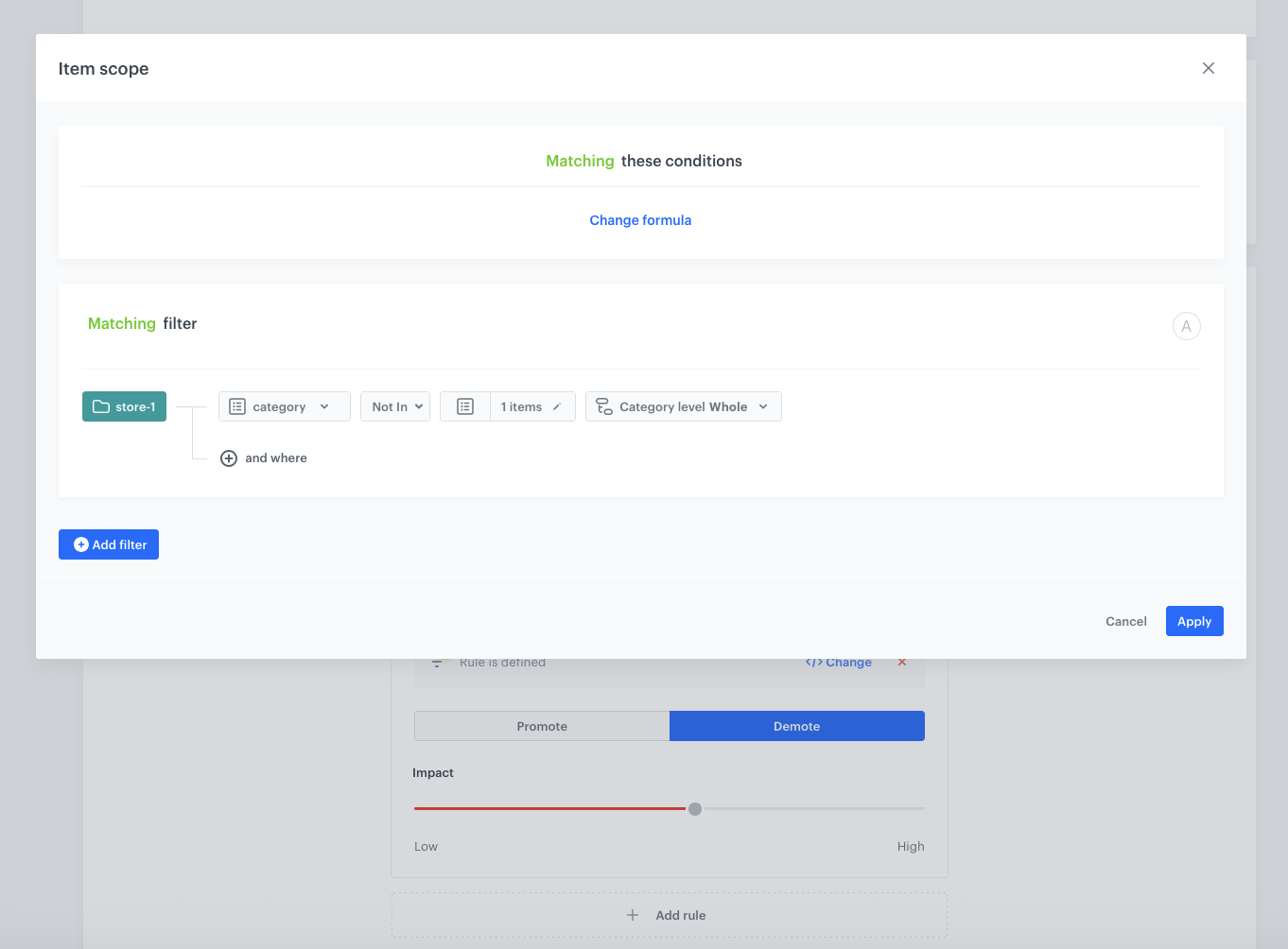Click the pencil edit icon next to 1 items
This screenshot has height=949, width=1288.
pyautogui.click(x=557, y=406)
